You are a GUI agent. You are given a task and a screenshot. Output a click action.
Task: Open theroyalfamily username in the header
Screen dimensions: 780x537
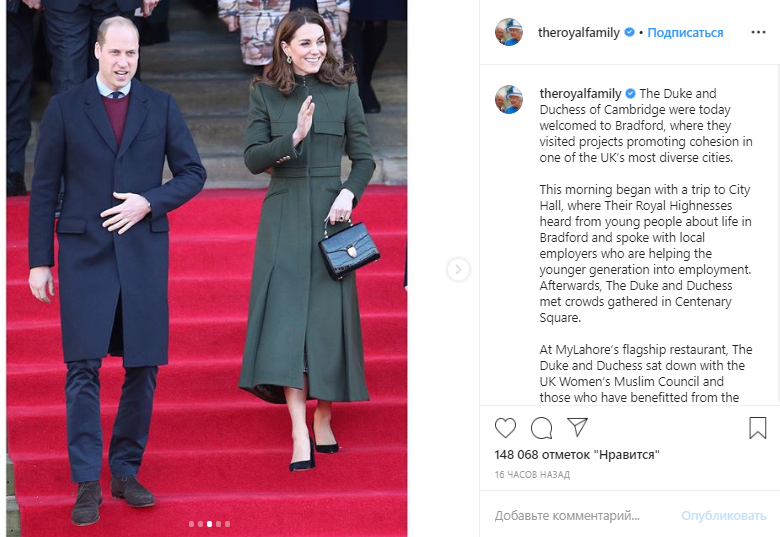point(579,33)
